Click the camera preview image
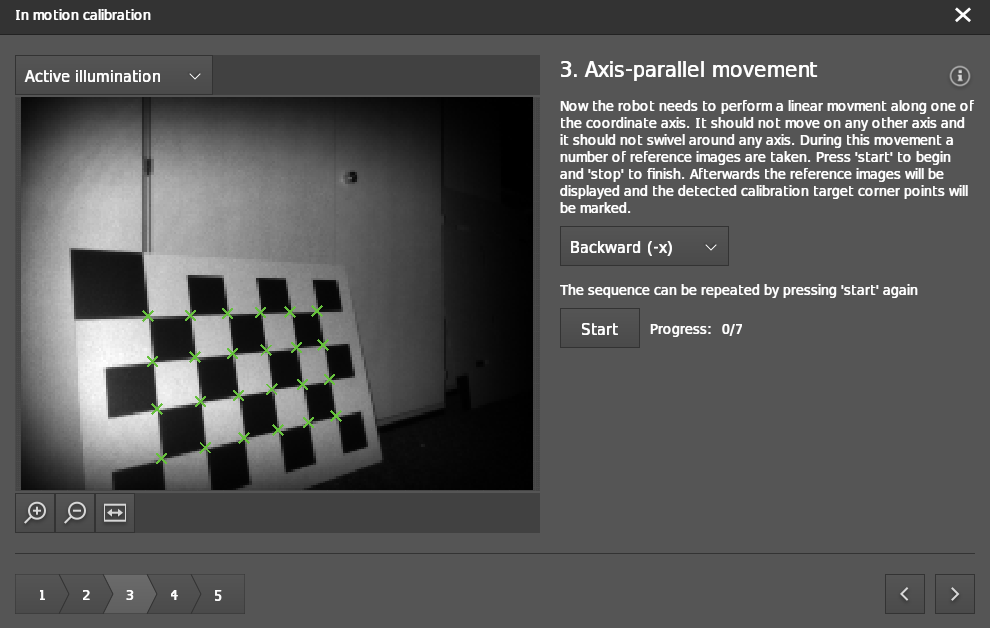 (x=277, y=295)
